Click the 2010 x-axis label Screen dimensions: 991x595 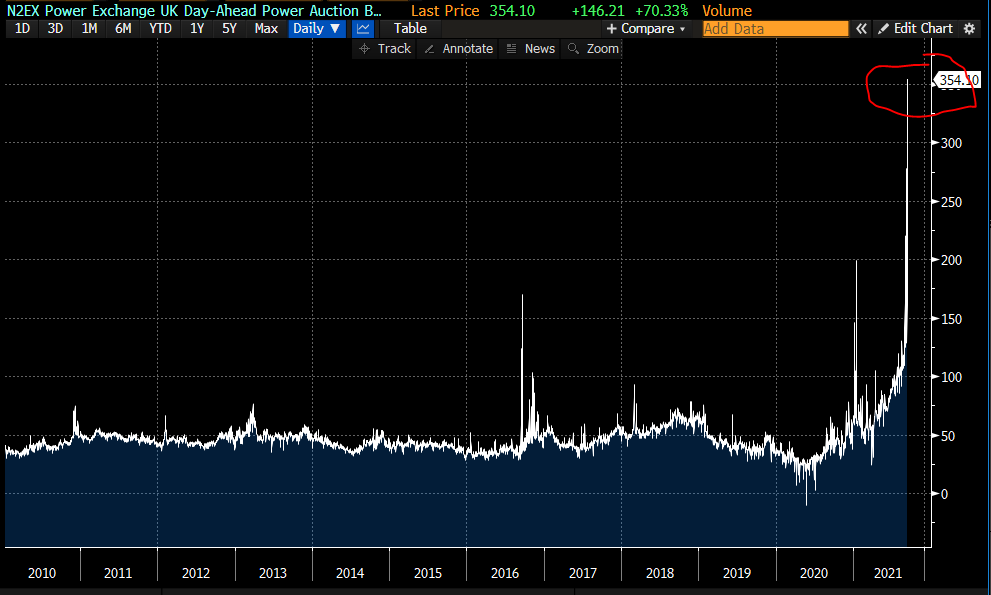point(42,573)
